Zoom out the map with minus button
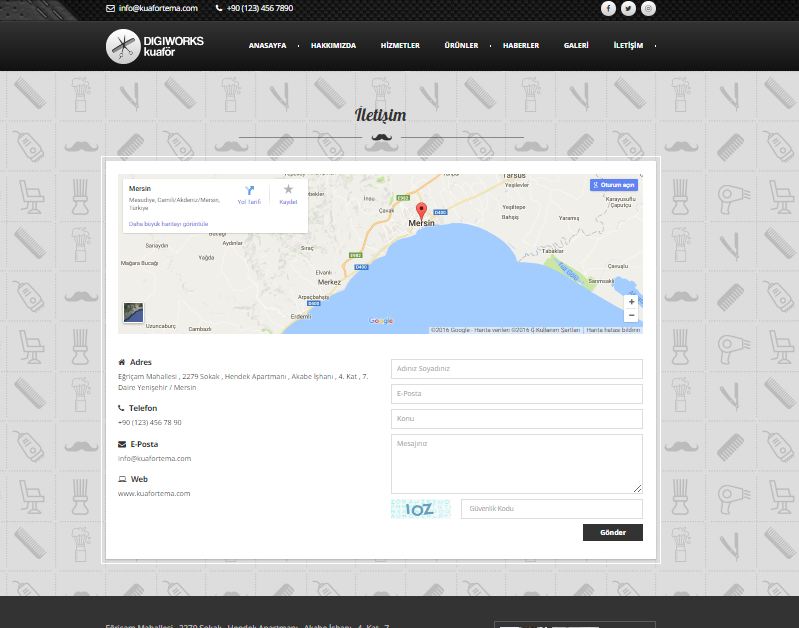The width and height of the screenshot is (799, 628). pos(631,315)
